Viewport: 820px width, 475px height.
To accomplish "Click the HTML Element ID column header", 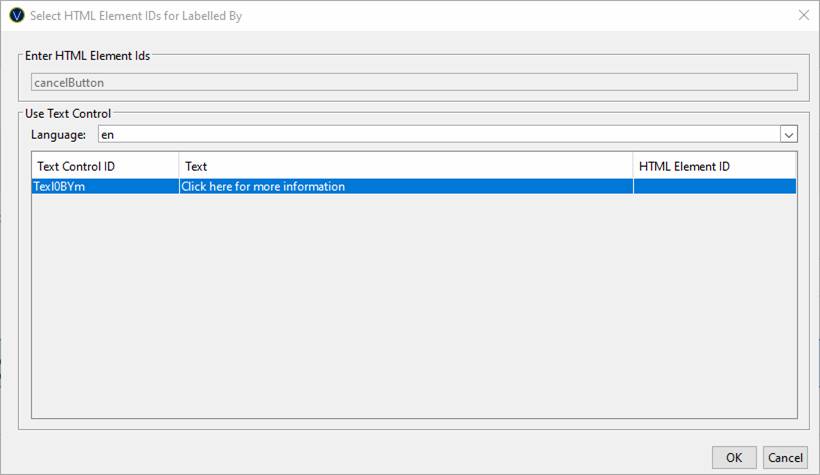I will click(x=715, y=166).
